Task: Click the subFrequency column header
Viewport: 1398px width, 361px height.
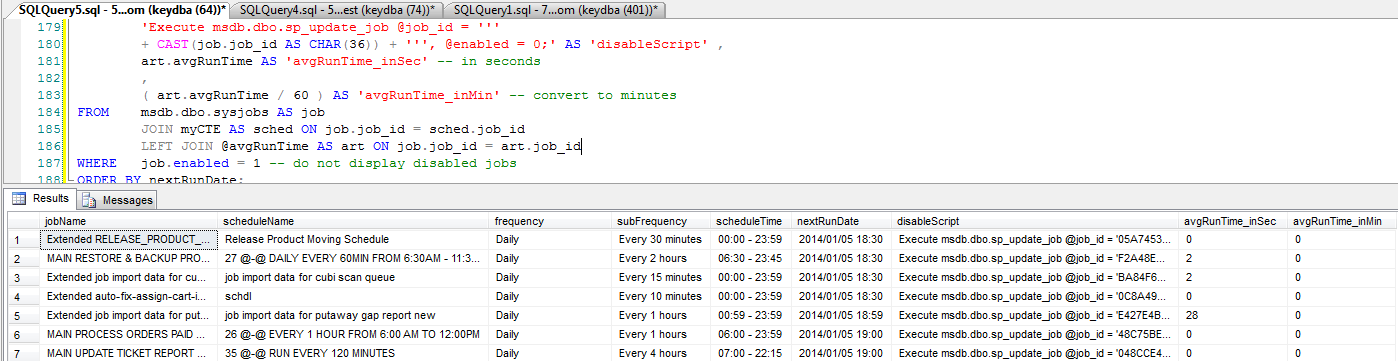Action: tap(661, 220)
